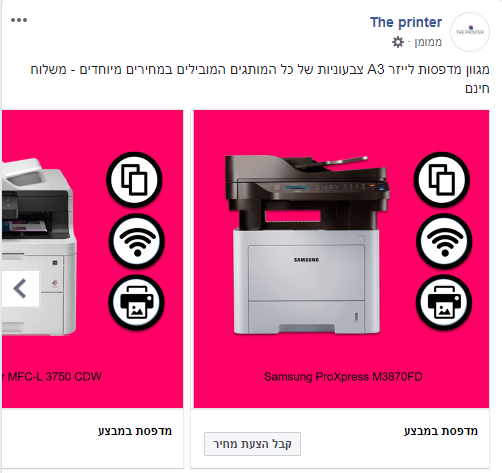Click the Wi-Fi icon on Samsung card
This screenshot has height=473, width=502.
pyautogui.click(x=444, y=241)
